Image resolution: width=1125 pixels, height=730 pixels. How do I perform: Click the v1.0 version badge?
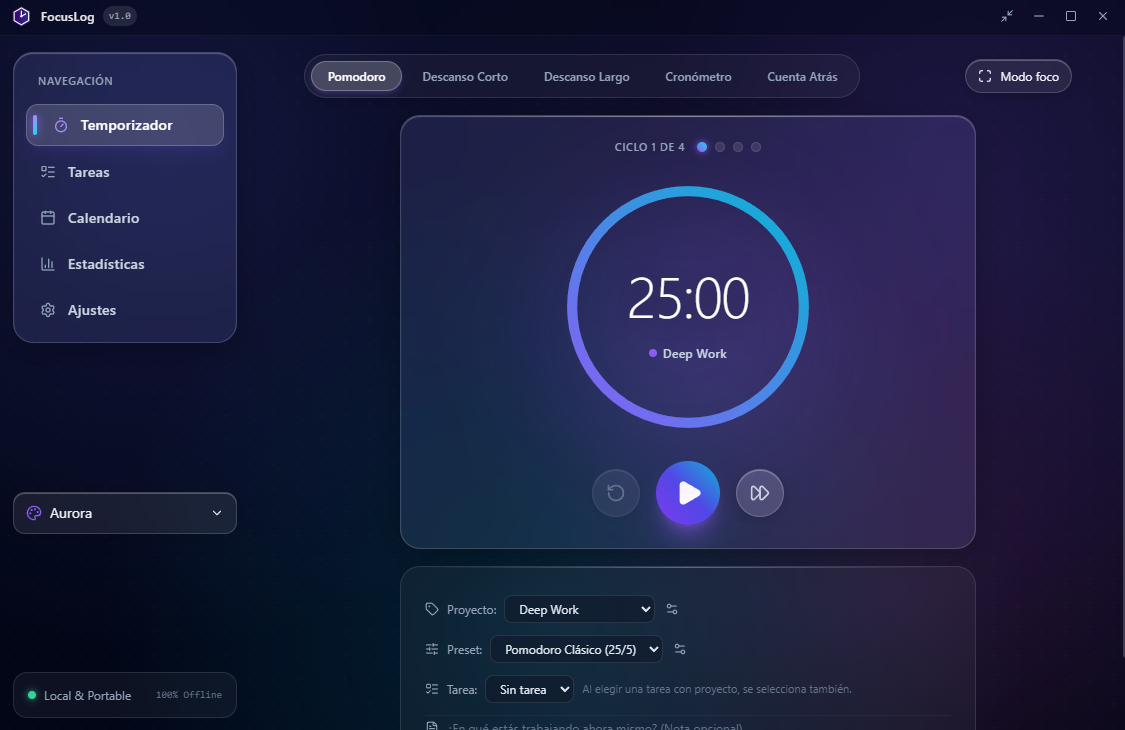[x=120, y=16]
